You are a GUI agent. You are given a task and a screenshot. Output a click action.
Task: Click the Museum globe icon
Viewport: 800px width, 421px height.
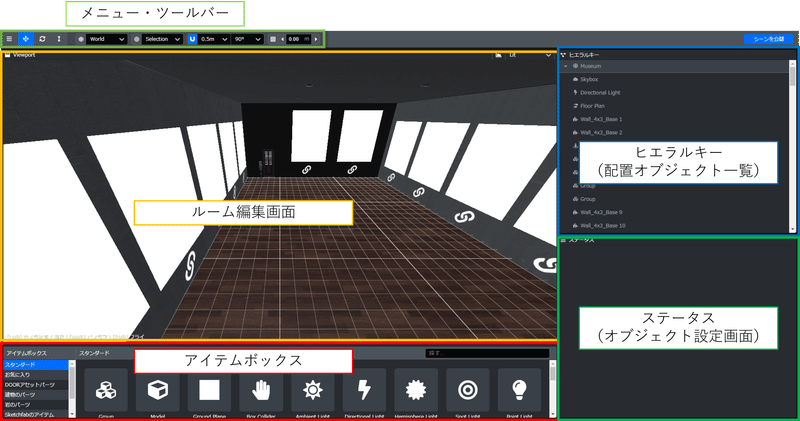pos(576,66)
